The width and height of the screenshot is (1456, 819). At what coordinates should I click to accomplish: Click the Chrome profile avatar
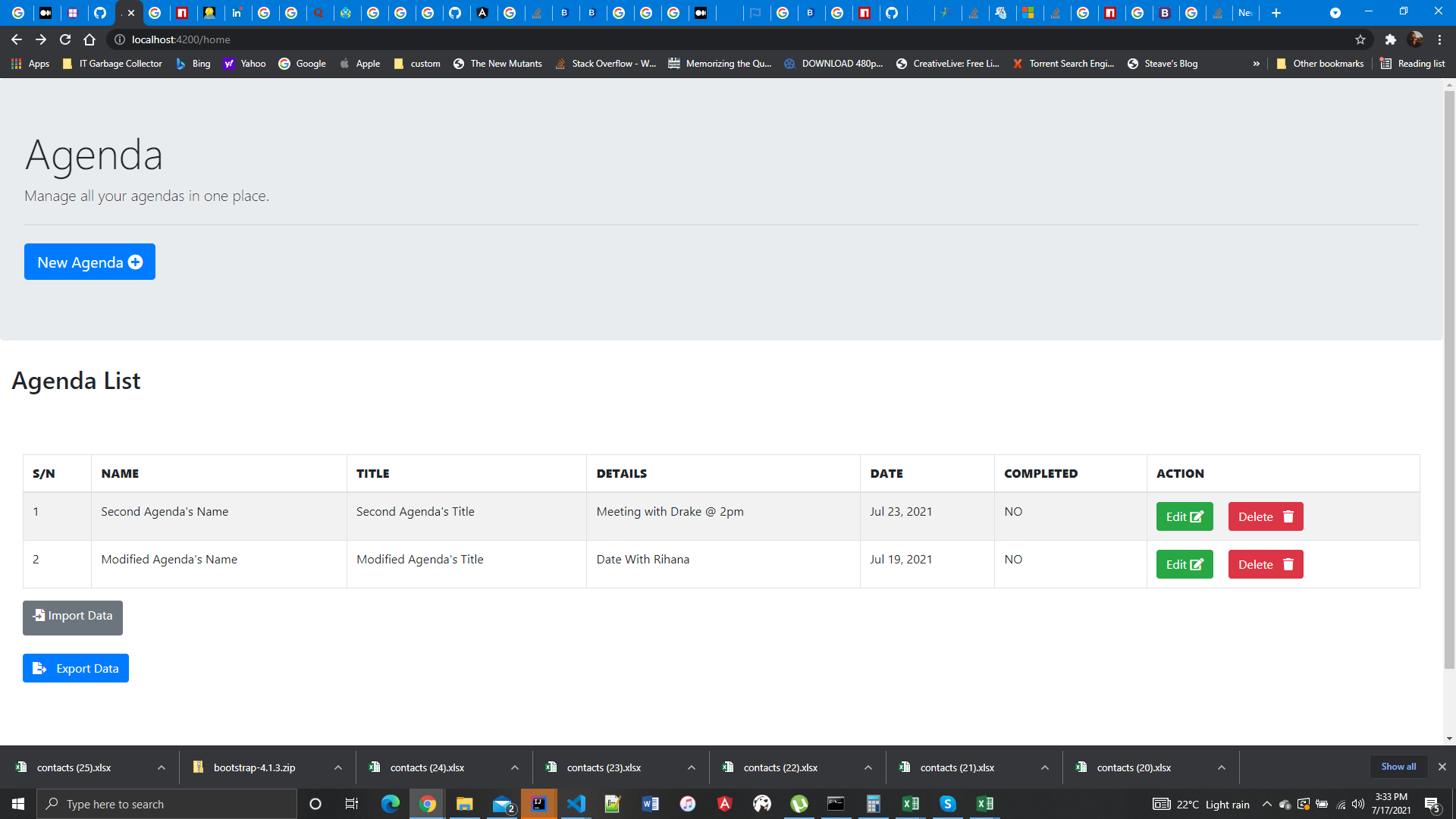[x=1417, y=39]
